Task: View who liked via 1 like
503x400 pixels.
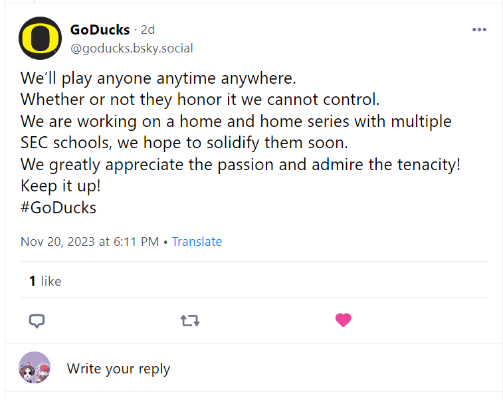Action: 45,281
